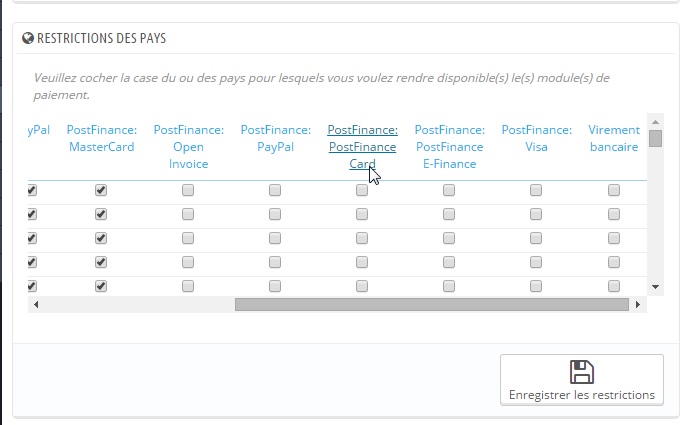Click the Virement bancaire column header
The image size is (692, 425).
pos(614,138)
